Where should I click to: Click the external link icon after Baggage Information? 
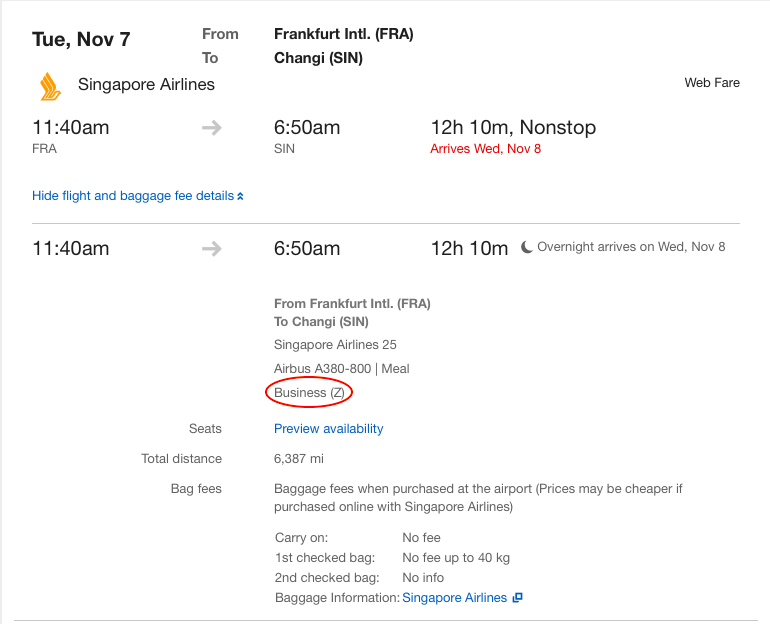[x=517, y=598]
